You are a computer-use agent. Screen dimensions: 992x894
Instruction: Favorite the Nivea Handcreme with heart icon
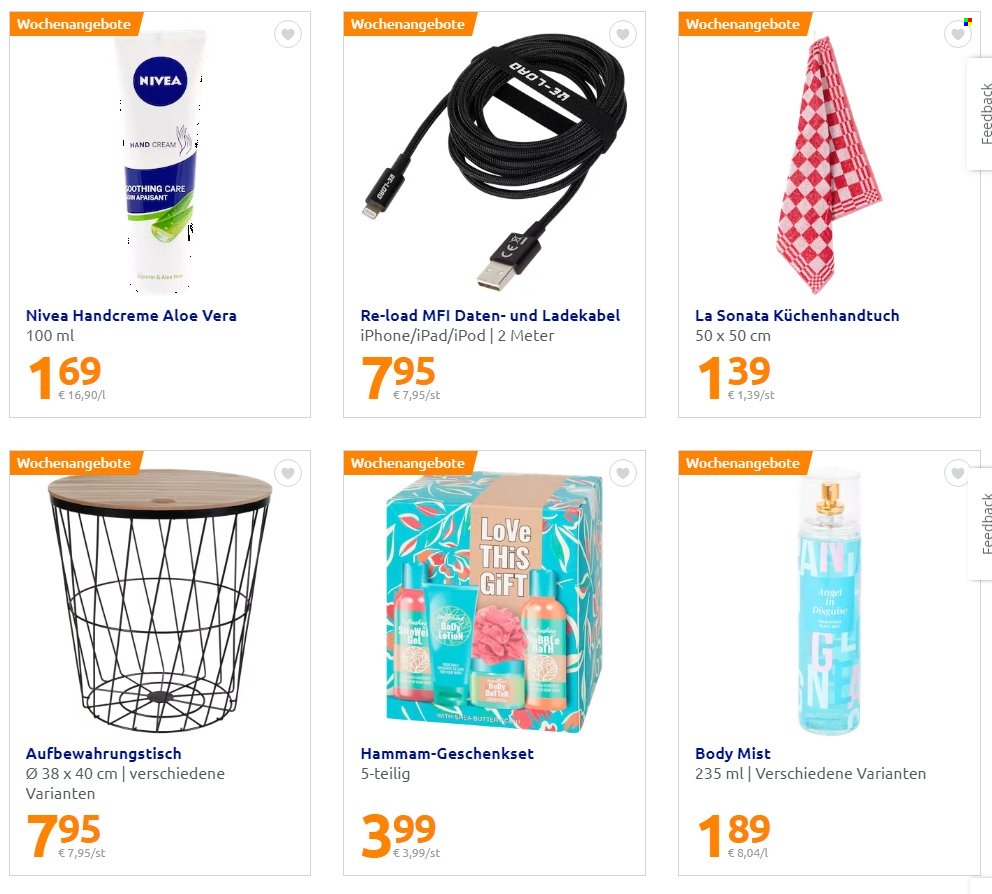[x=288, y=34]
